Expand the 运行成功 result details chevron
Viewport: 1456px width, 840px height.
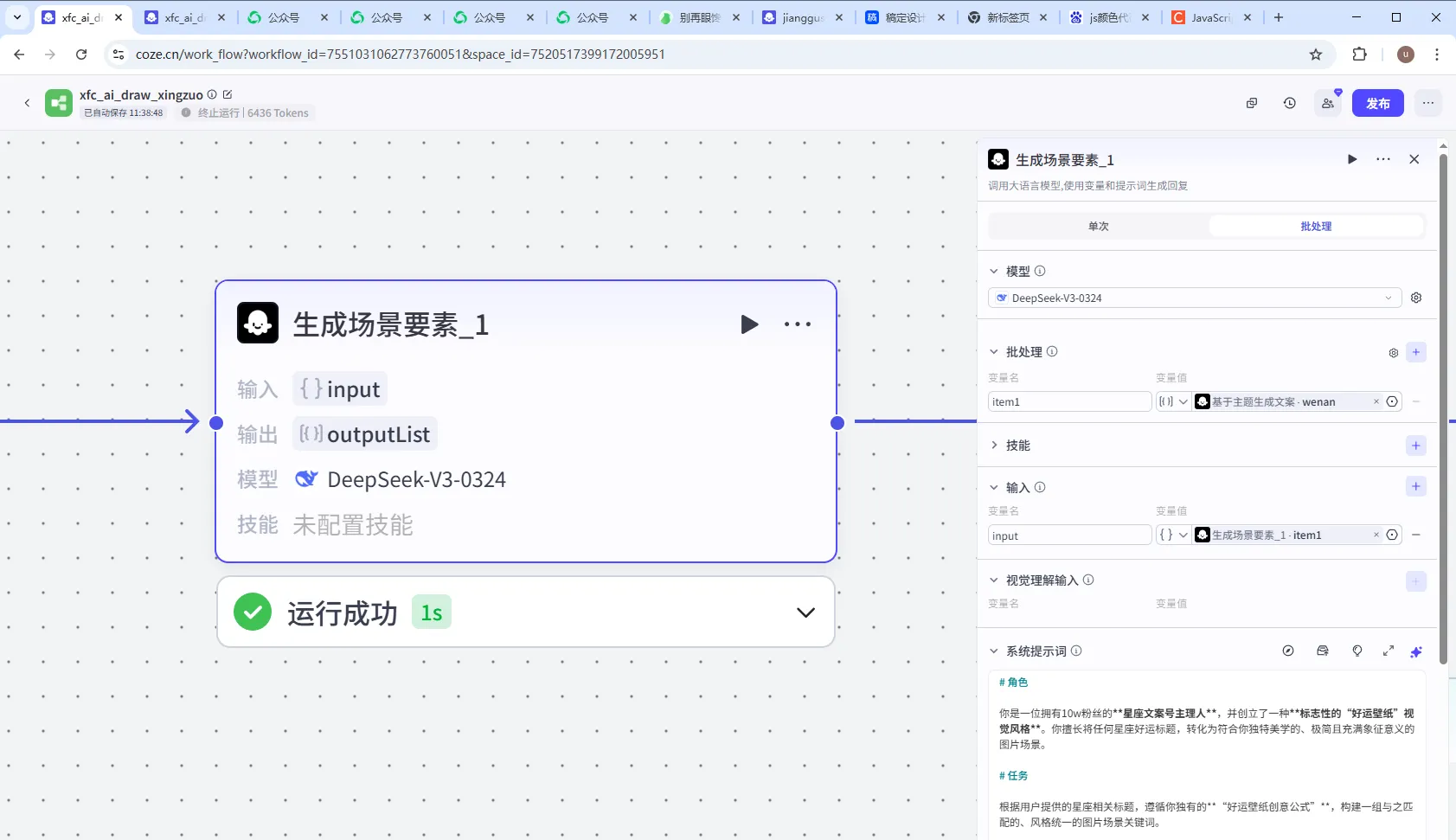(805, 612)
